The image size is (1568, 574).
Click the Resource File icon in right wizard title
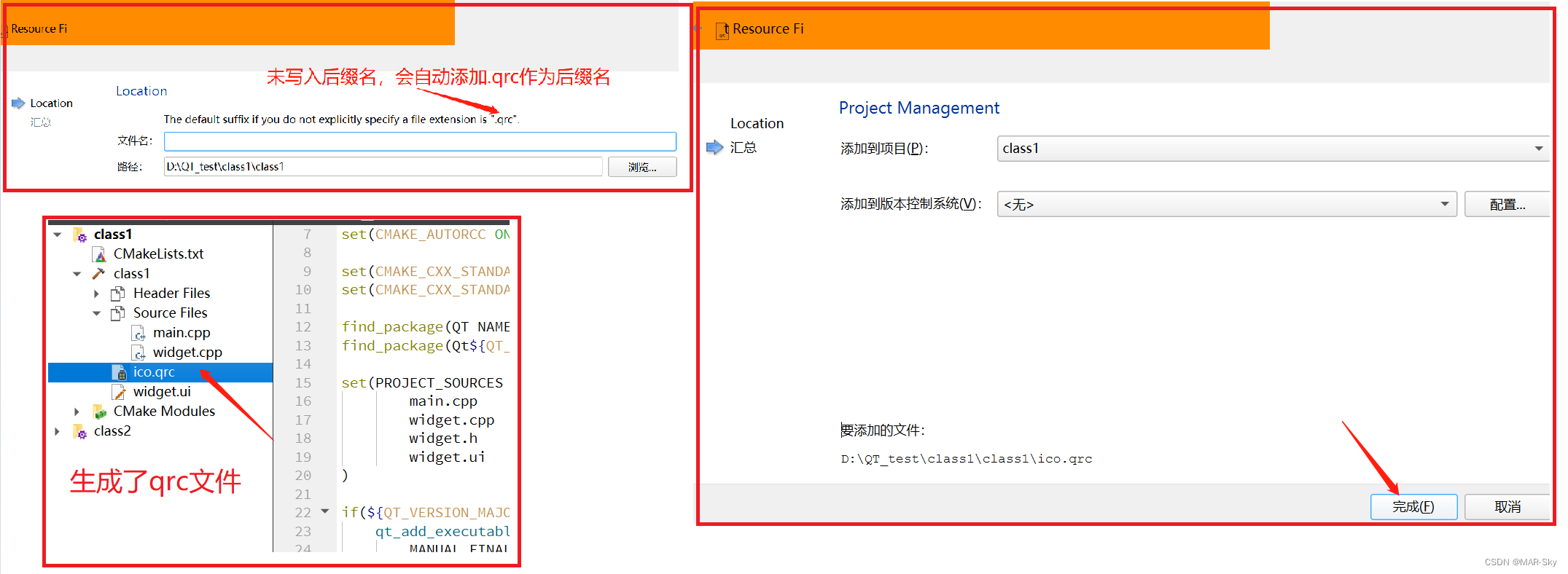pyautogui.click(x=722, y=30)
